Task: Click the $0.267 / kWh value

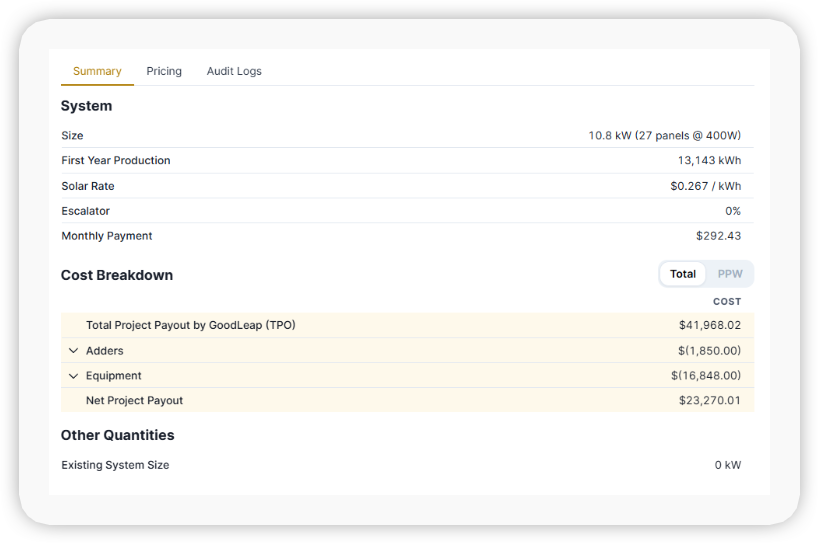Action: point(705,186)
